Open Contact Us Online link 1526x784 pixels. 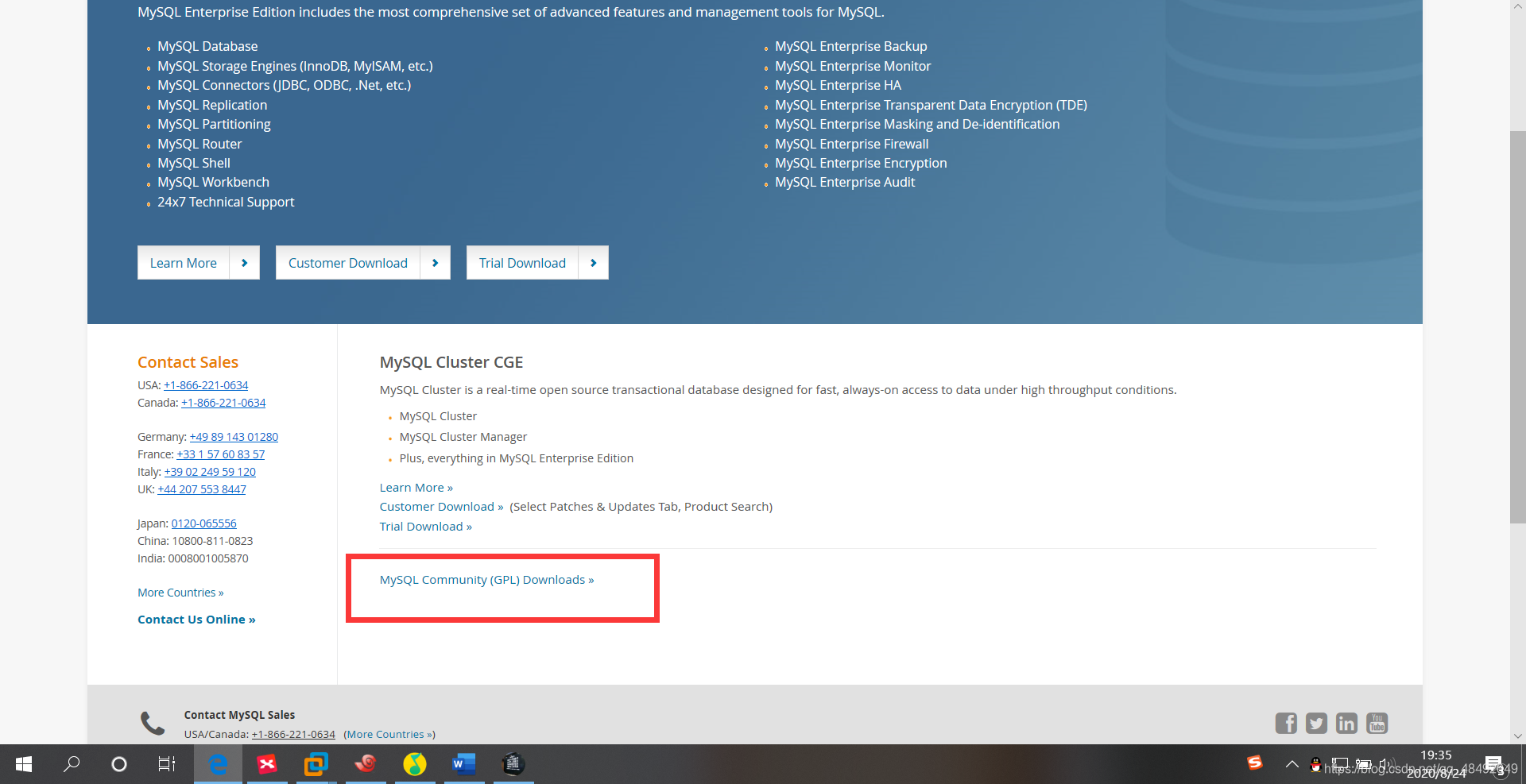pyautogui.click(x=196, y=620)
